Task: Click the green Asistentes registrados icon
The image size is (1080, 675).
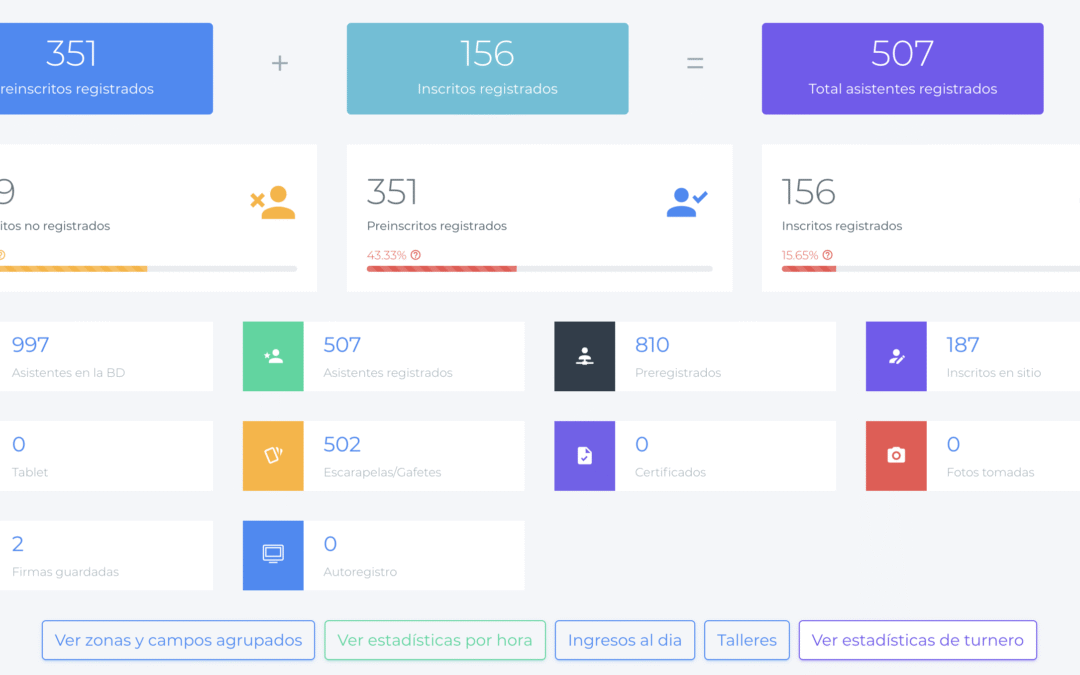Action: pyautogui.click(x=273, y=356)
